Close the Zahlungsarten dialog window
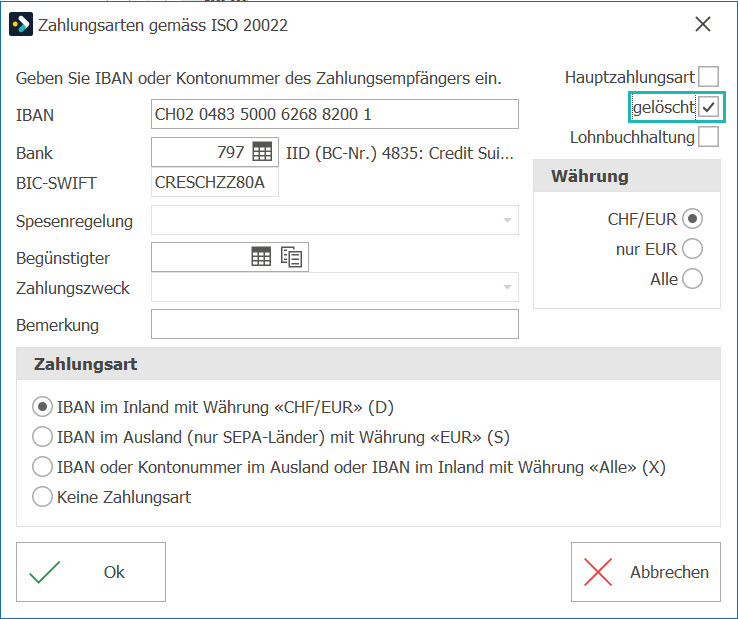Screen dimensions: 738x619 703,24
